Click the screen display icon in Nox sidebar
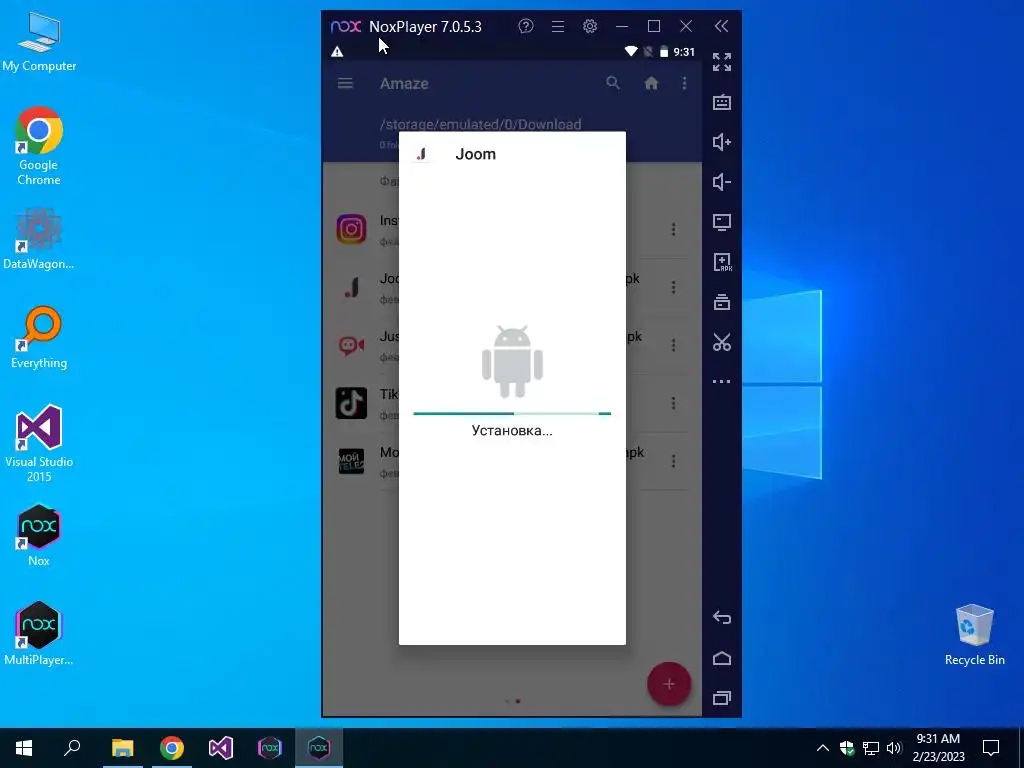 click(722, 222)
